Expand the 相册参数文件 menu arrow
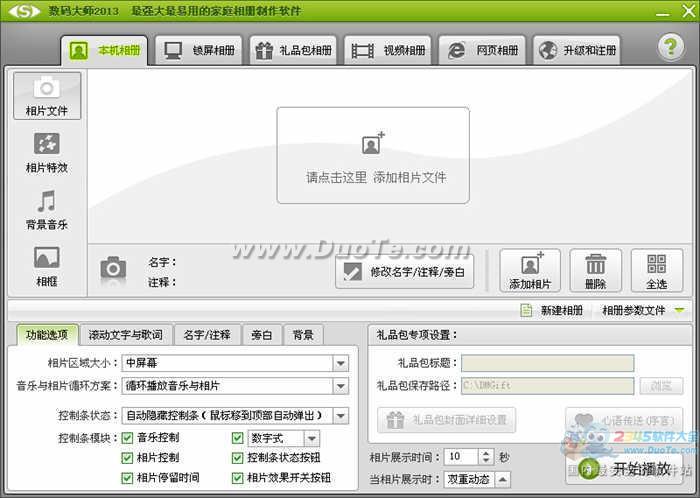 tap(679, 310)
